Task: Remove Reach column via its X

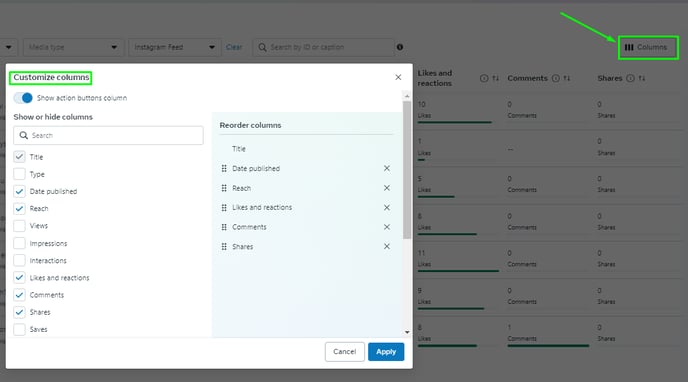Action: [387, 188]
